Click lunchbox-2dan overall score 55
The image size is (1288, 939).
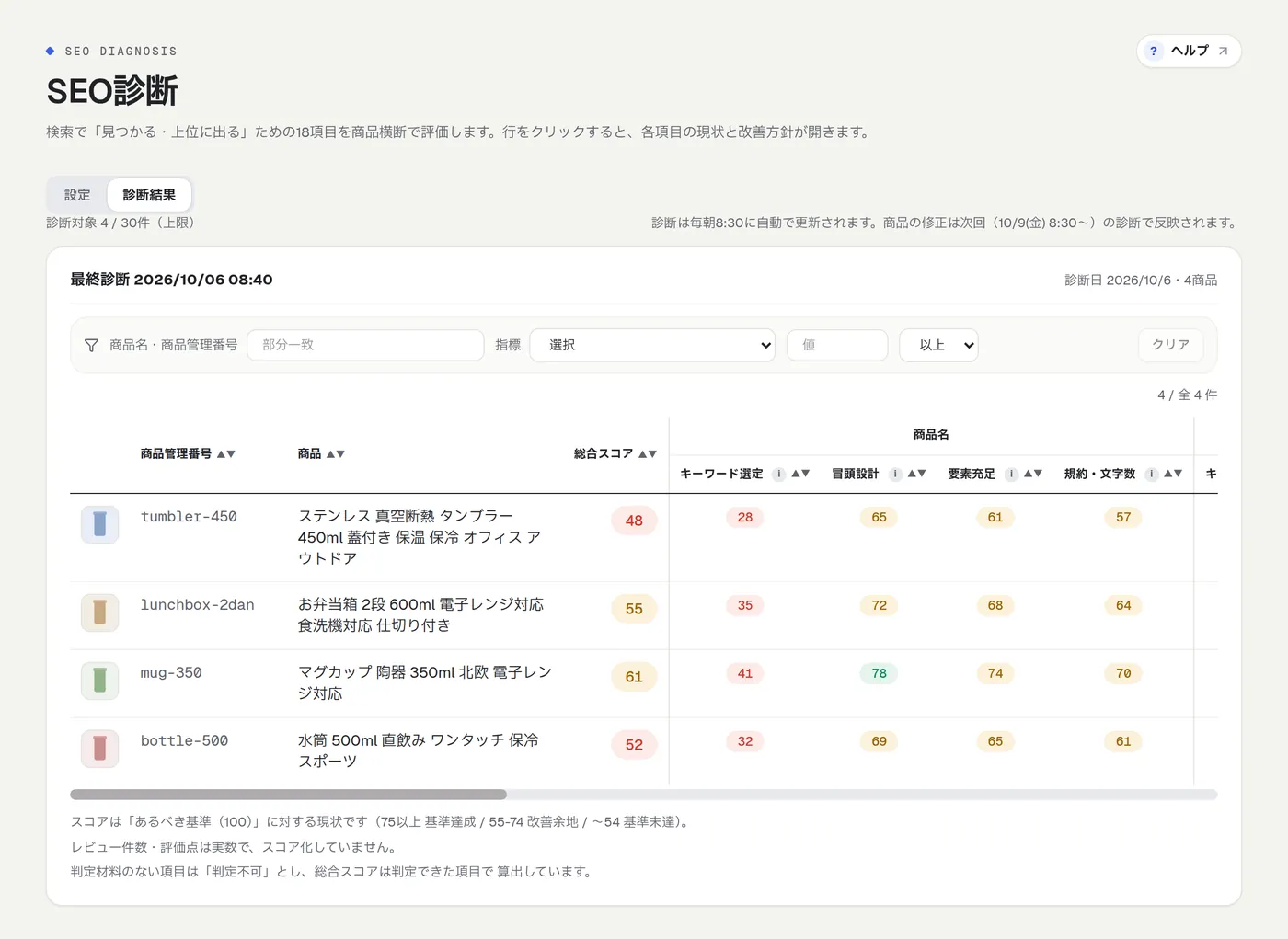click(x=634, y=609)
